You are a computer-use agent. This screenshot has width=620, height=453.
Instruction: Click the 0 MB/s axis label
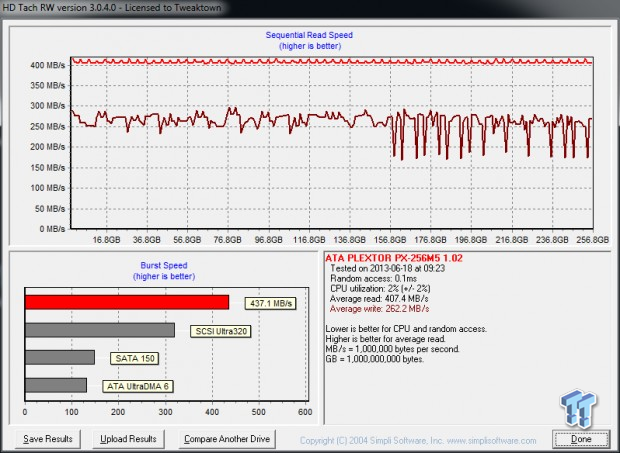click(52, 229)
